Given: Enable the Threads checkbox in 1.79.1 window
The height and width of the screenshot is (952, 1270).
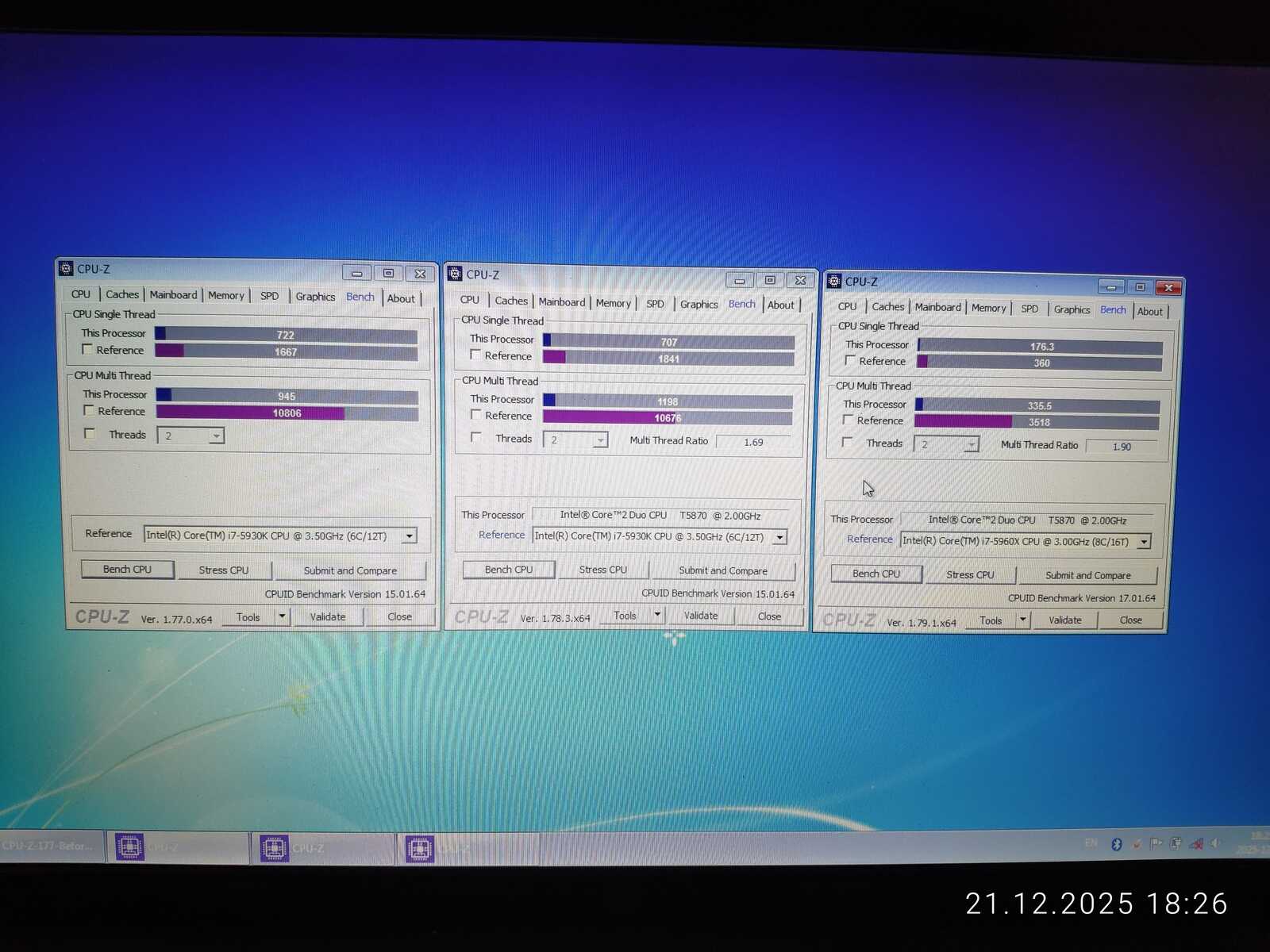Looking at the screenshot, I should [848, 442].
